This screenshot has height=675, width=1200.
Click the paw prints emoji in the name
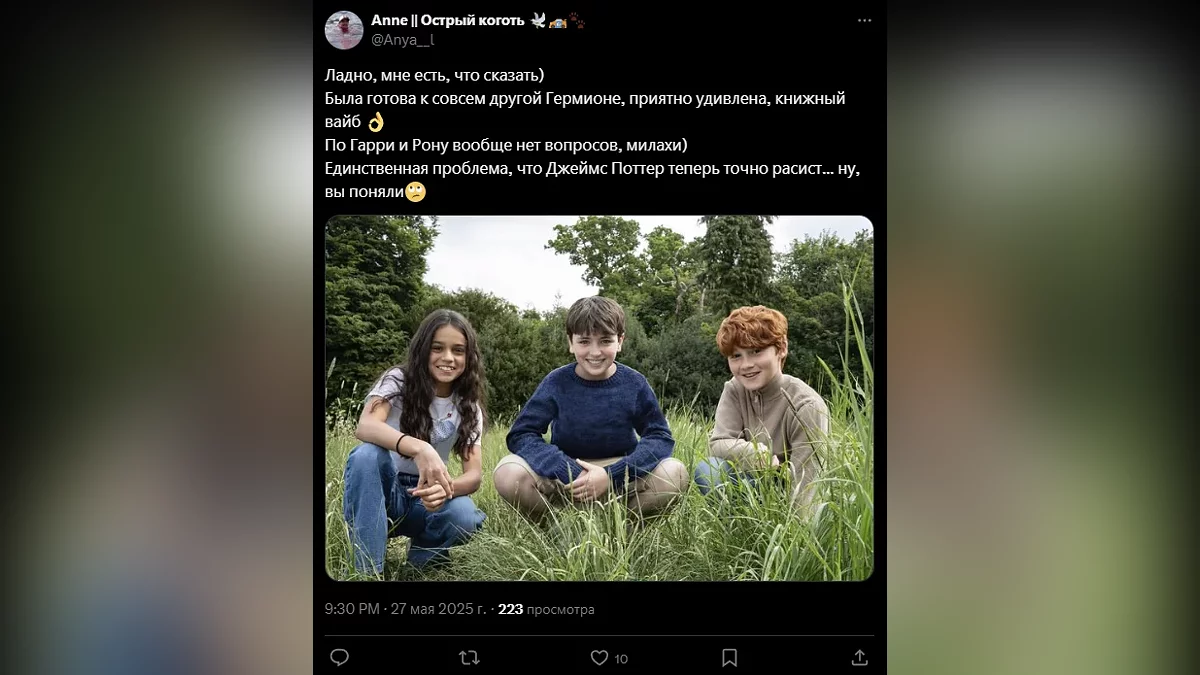tap(578, 20)
